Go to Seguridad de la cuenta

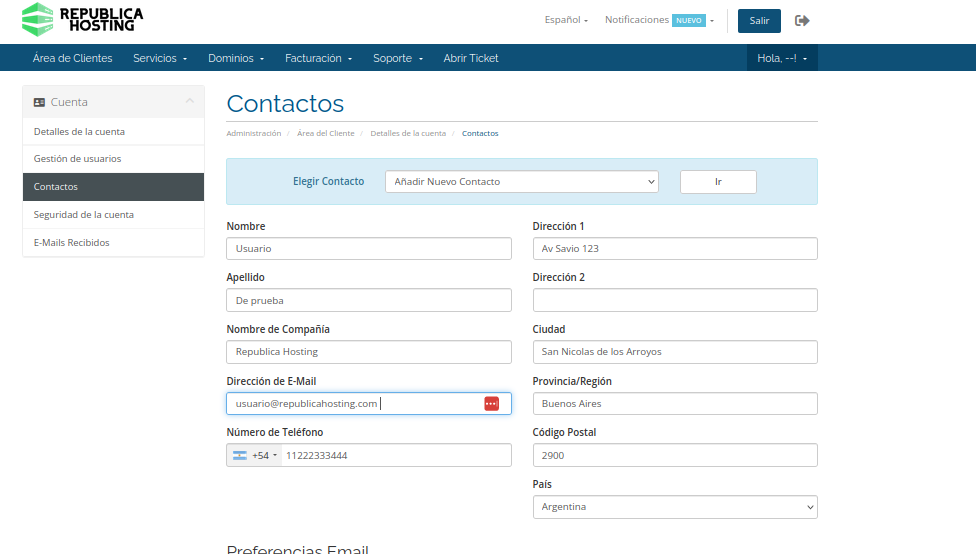pyautogui.click(x=83, y=215)
